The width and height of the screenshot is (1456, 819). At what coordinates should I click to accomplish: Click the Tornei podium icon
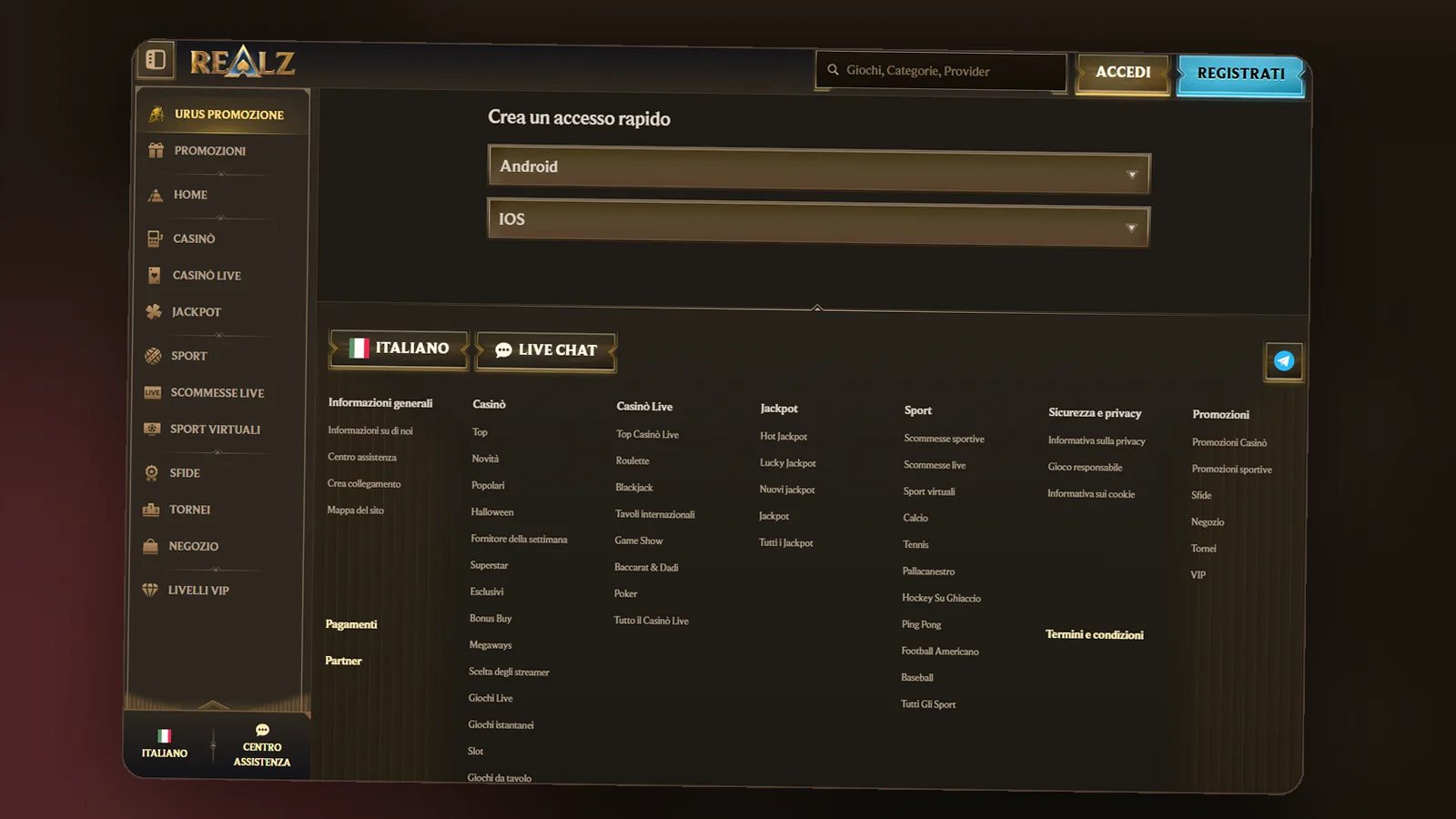(151, 510)
